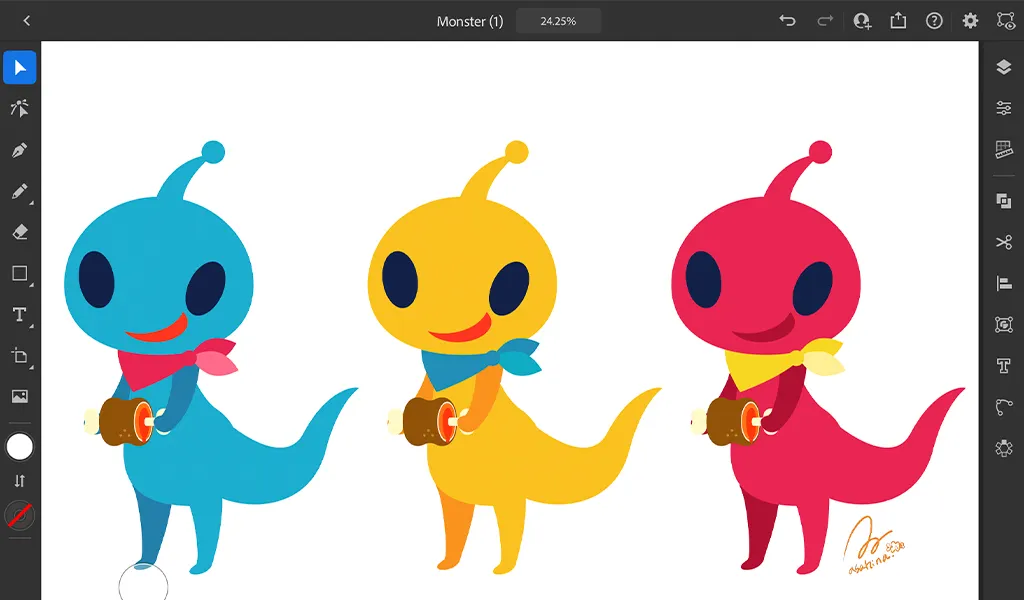Open the Combine shapes panel
Image resolution: width=1024 pixels, height=600 pixels.
tap(1004, 201)
